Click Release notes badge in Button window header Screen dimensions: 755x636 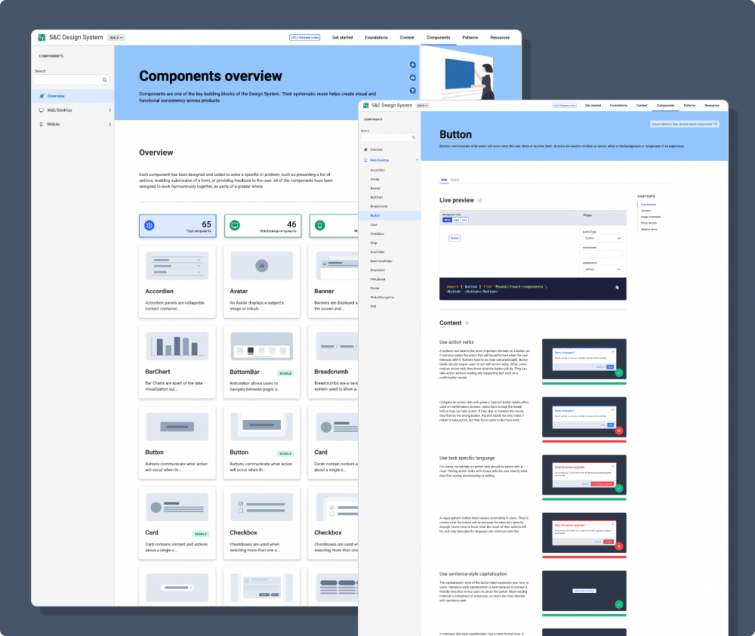564,105
